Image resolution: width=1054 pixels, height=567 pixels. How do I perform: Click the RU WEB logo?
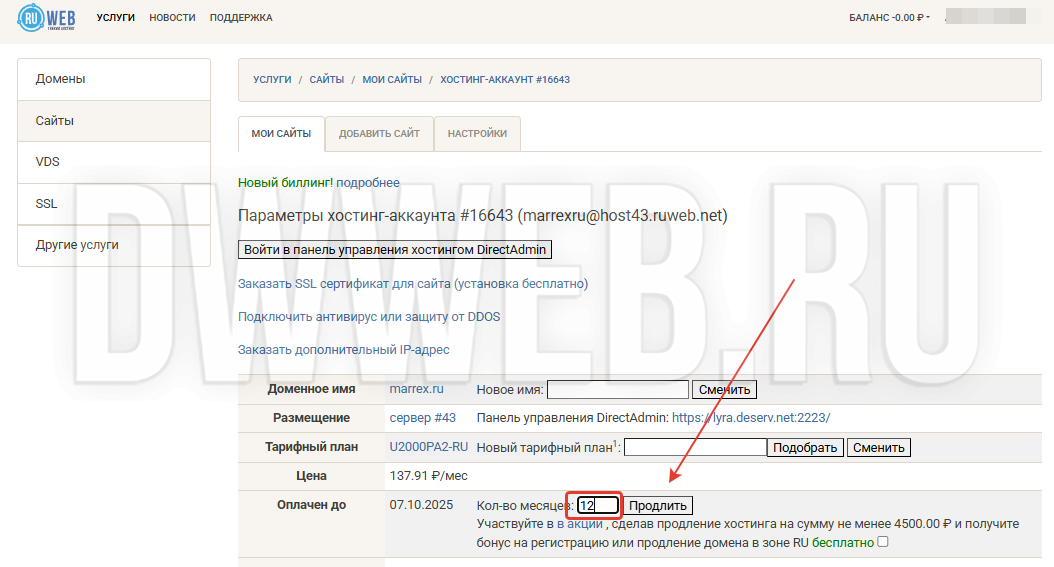(48, 18)
